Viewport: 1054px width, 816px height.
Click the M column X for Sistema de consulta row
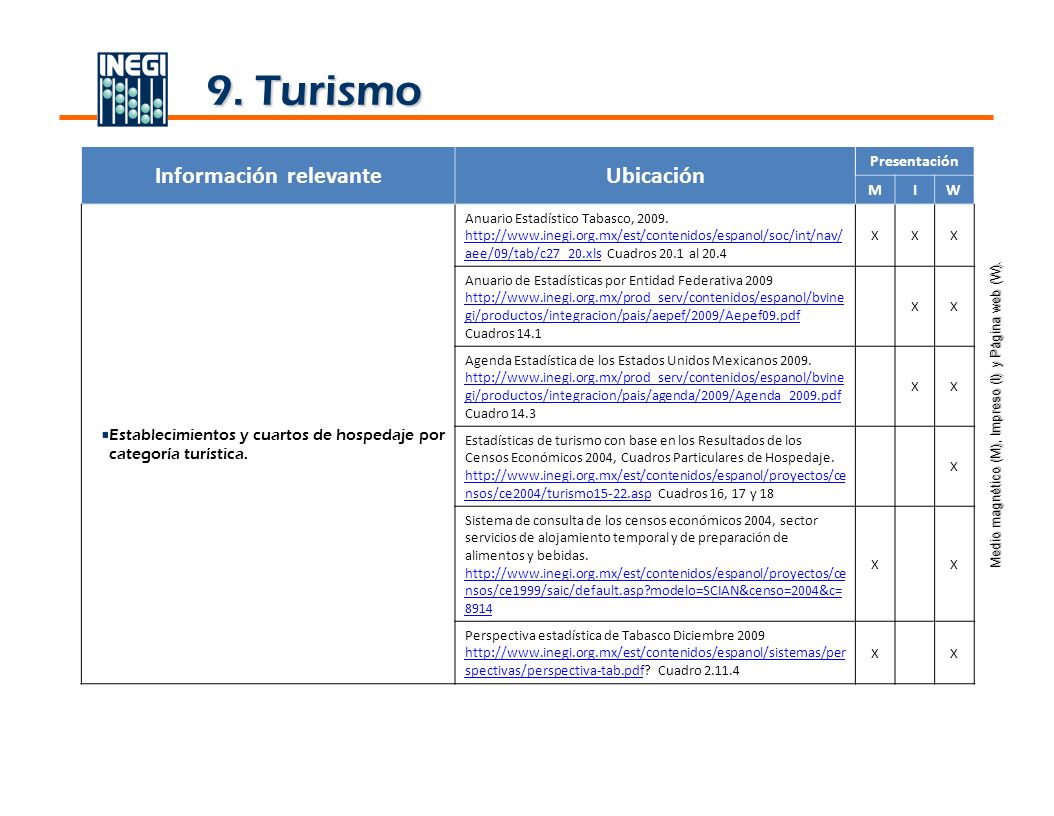[875, 565]
